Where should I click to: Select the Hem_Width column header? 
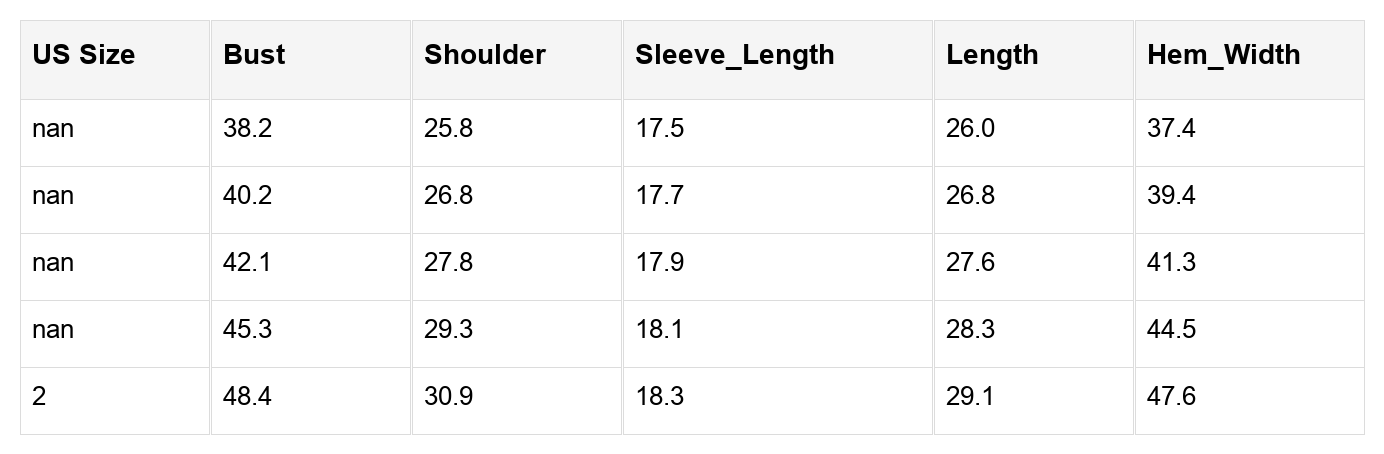point(1223,55)
